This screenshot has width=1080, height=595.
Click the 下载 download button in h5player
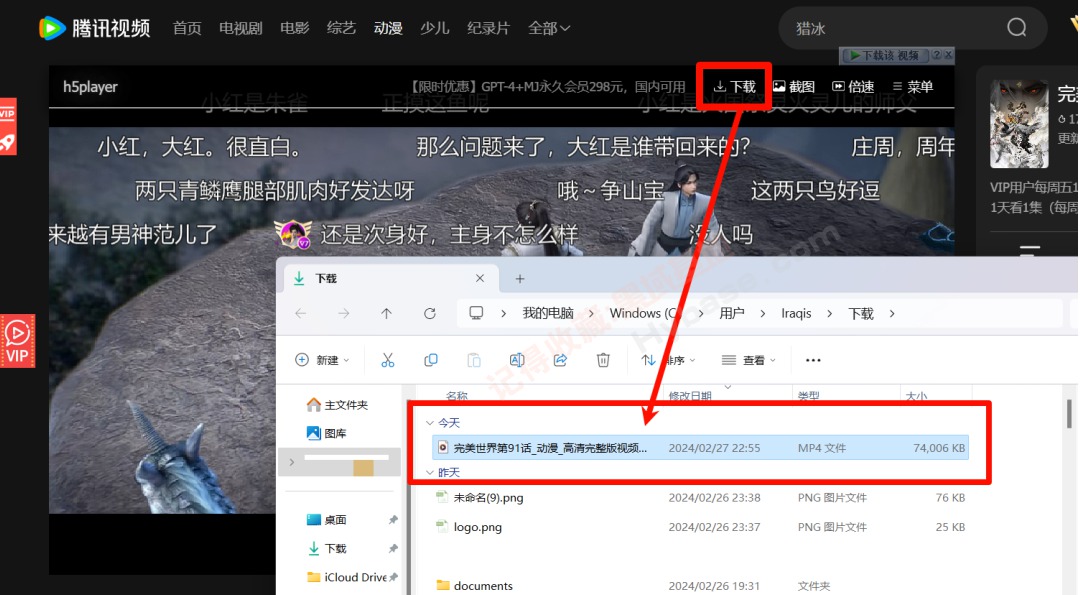coord(734,86)
